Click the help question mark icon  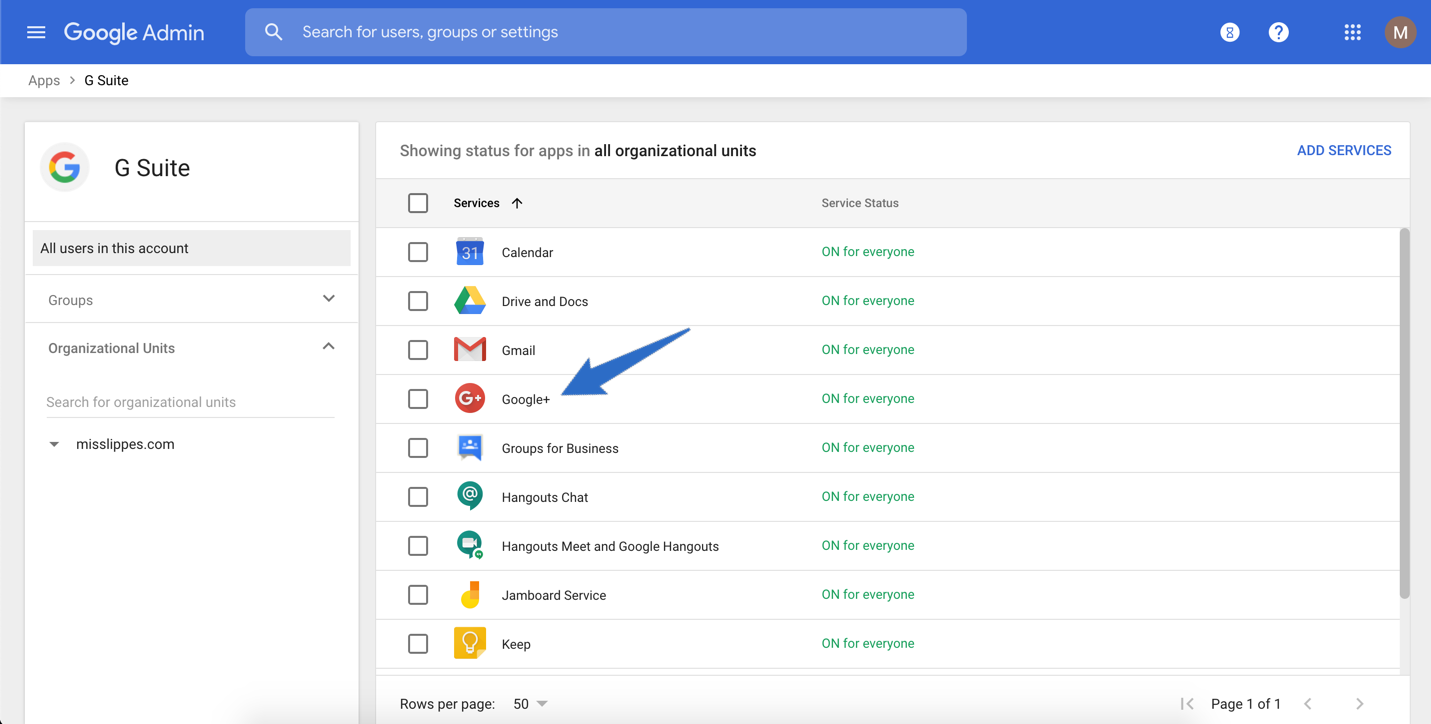coord(1278,31)
